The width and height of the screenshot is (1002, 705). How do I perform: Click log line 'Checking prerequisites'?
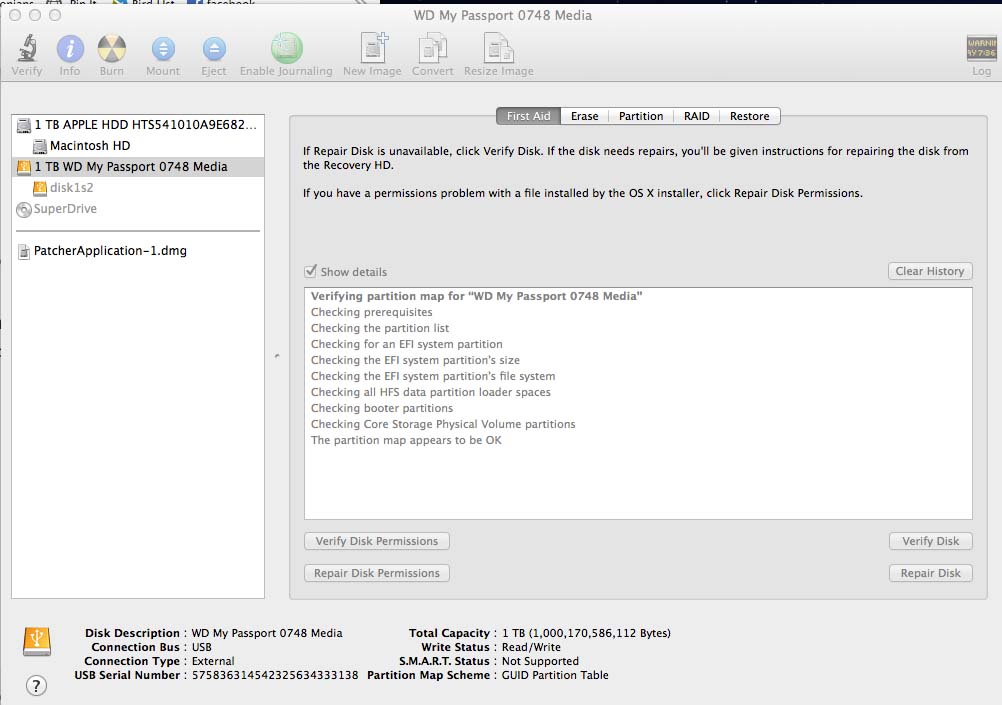click(x=372, y=312)
